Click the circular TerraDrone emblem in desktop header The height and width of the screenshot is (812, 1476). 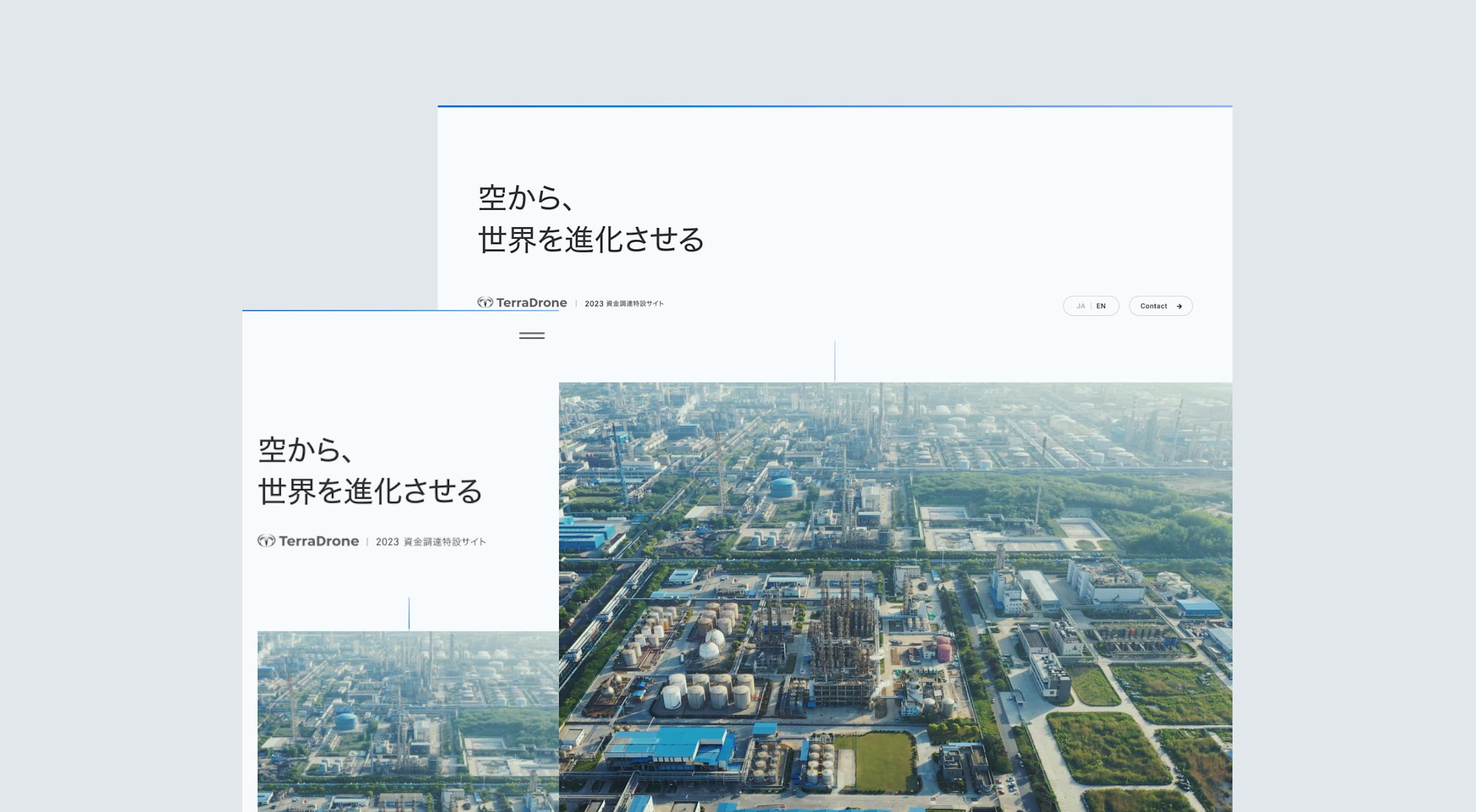[x=485, y=303]
